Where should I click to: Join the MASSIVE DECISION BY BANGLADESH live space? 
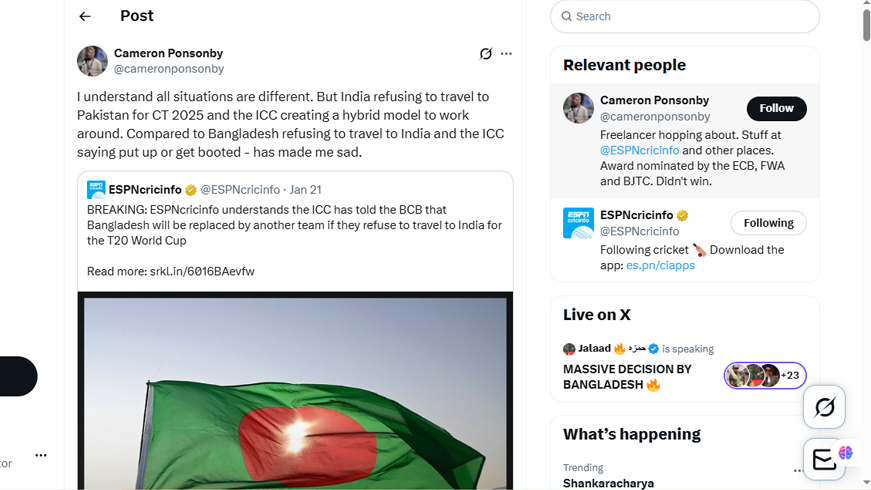[627, 376]
